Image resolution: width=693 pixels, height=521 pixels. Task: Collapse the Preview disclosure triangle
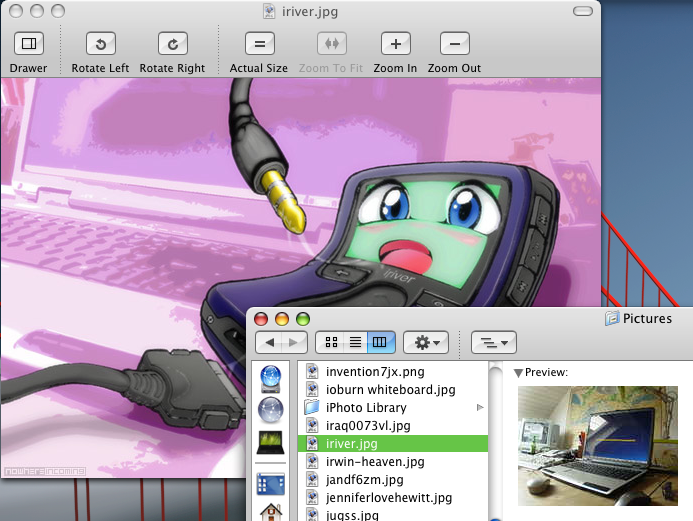point(518,373)
